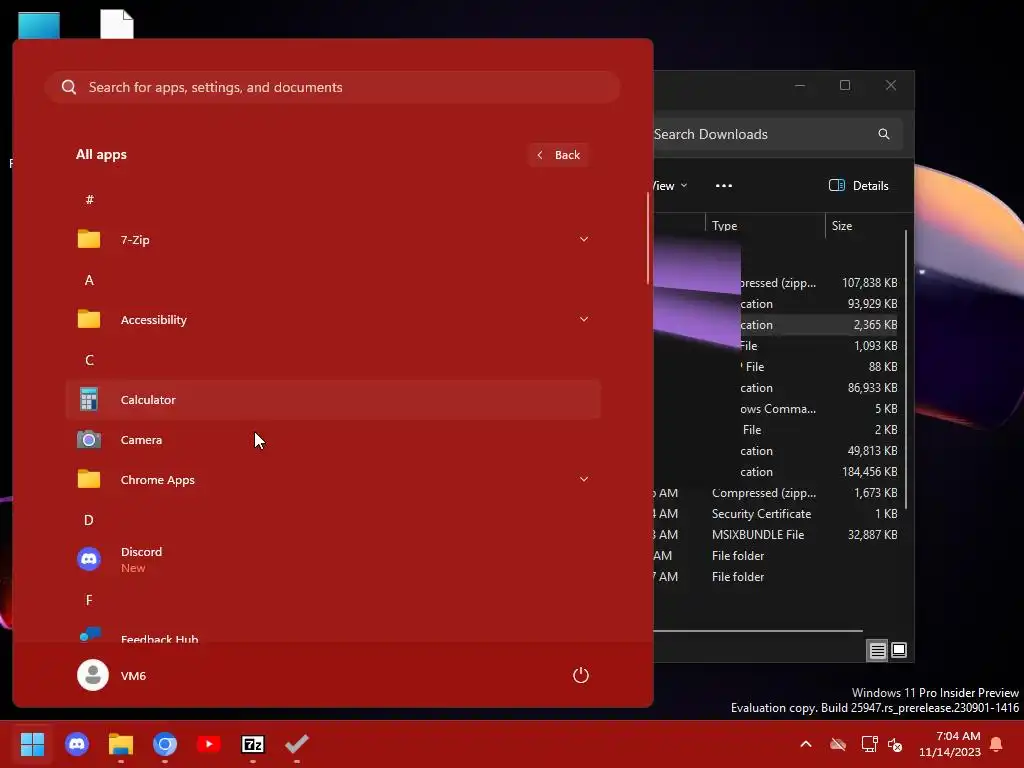Sort Explorer files by Size column

864,225
